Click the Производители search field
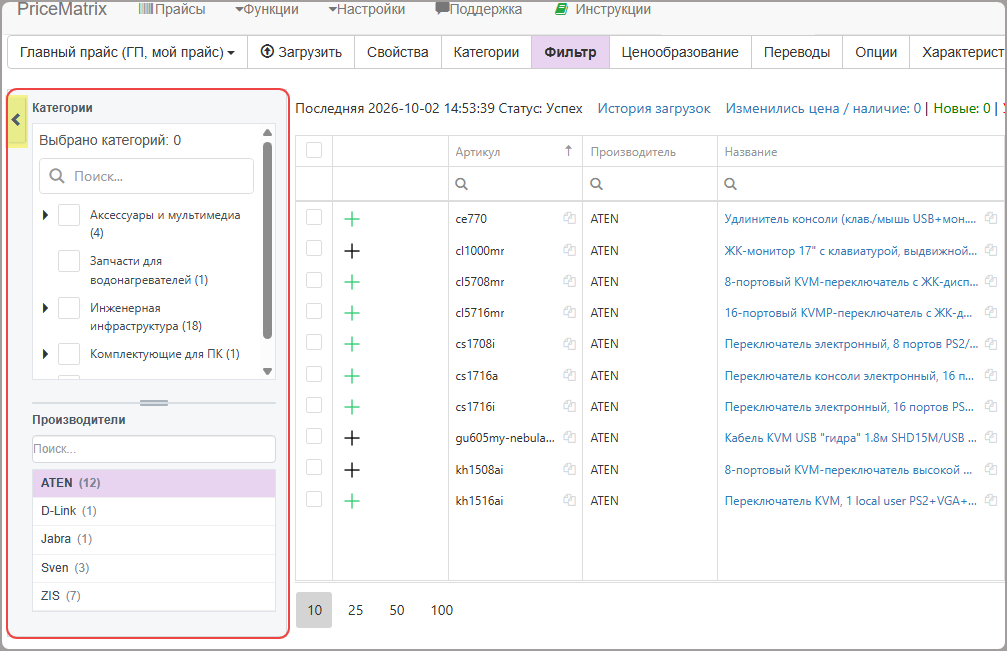The image size is (1007, 651). pyautogui.click(x=154, y=449)
